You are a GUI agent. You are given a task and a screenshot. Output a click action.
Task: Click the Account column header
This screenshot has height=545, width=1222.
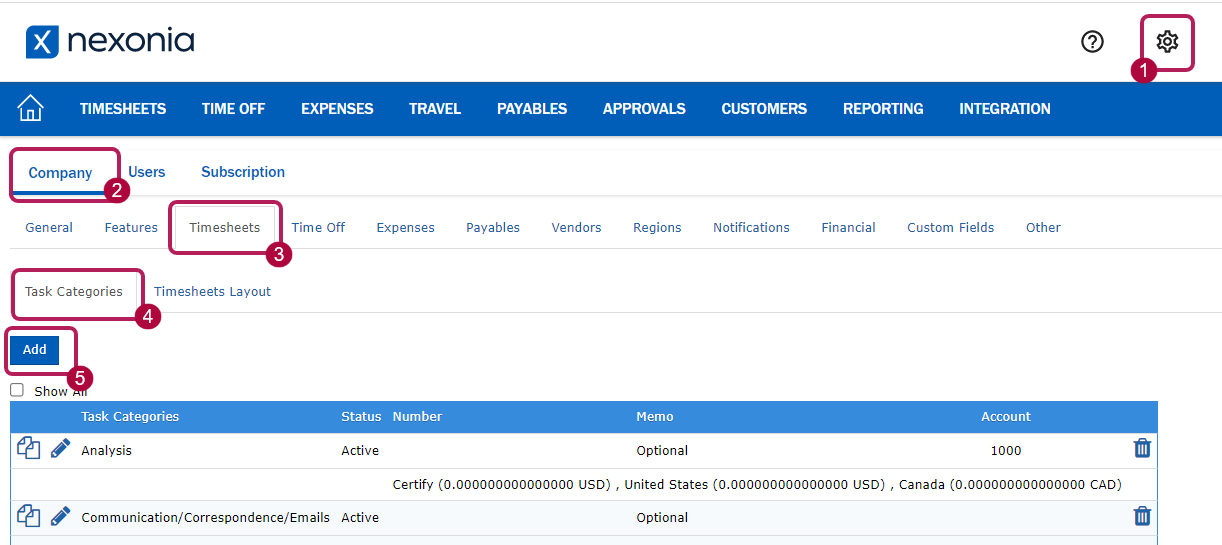[1006, 417]
